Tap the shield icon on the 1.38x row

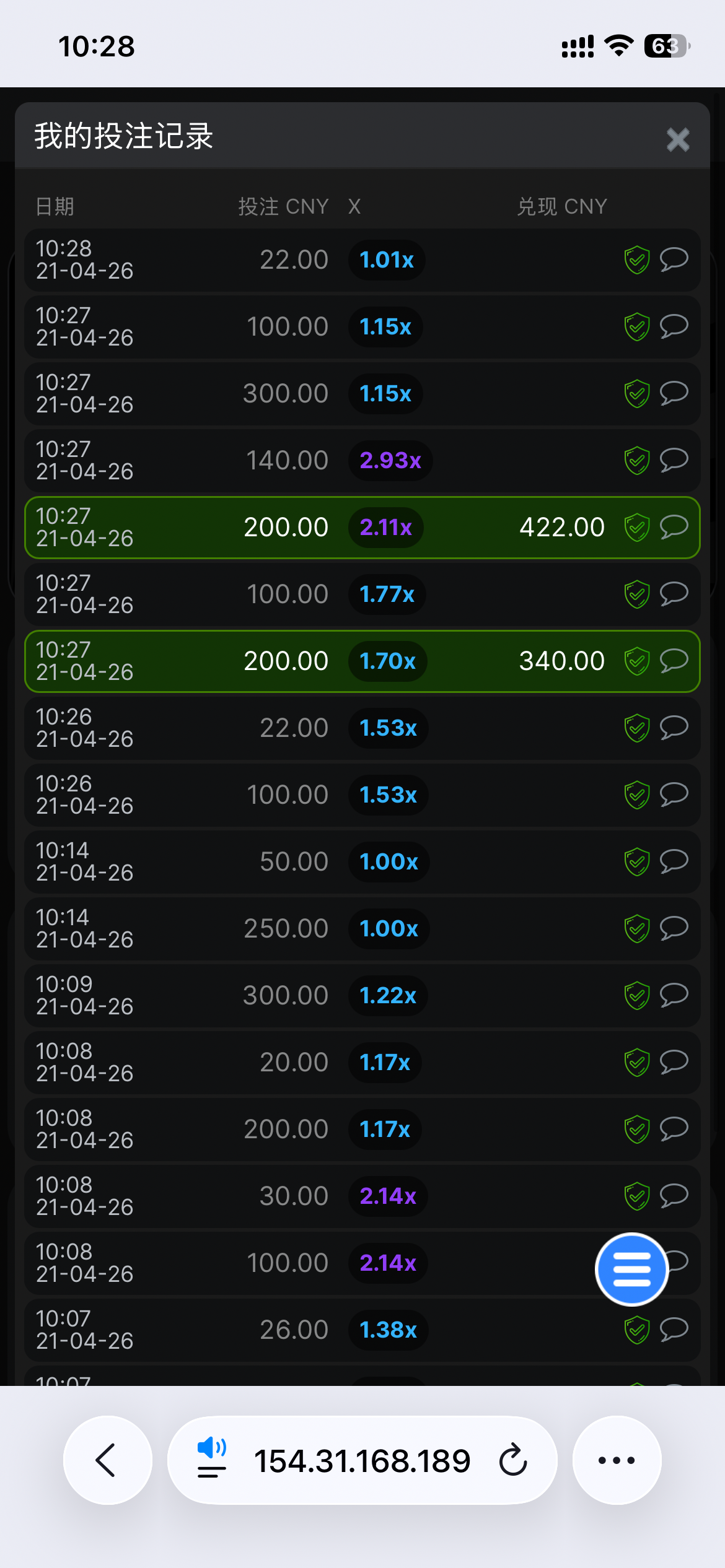(636, 1330)
